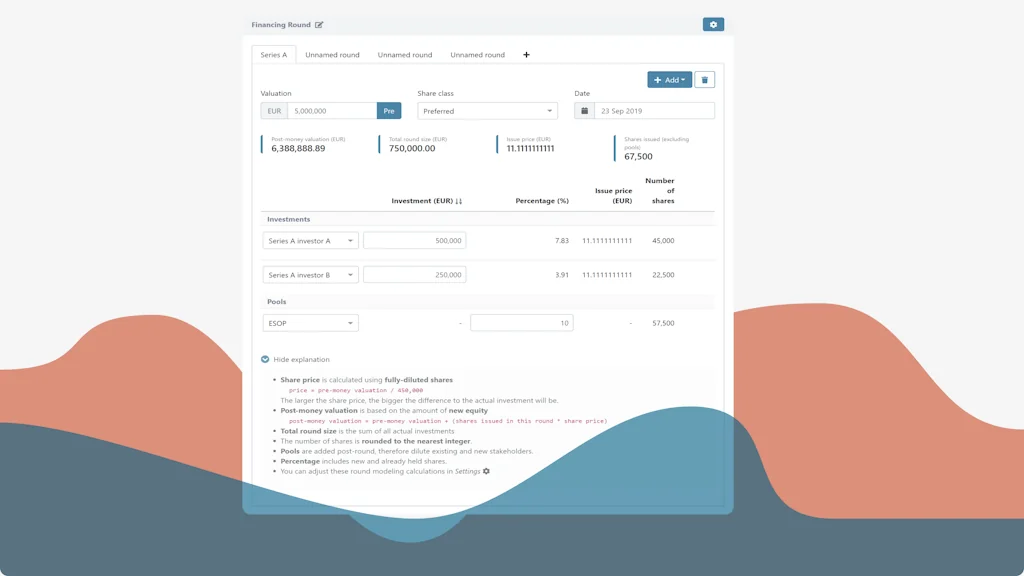Click the 500,000 investment amount field
1024x576 pixels.
coord(414,240)
